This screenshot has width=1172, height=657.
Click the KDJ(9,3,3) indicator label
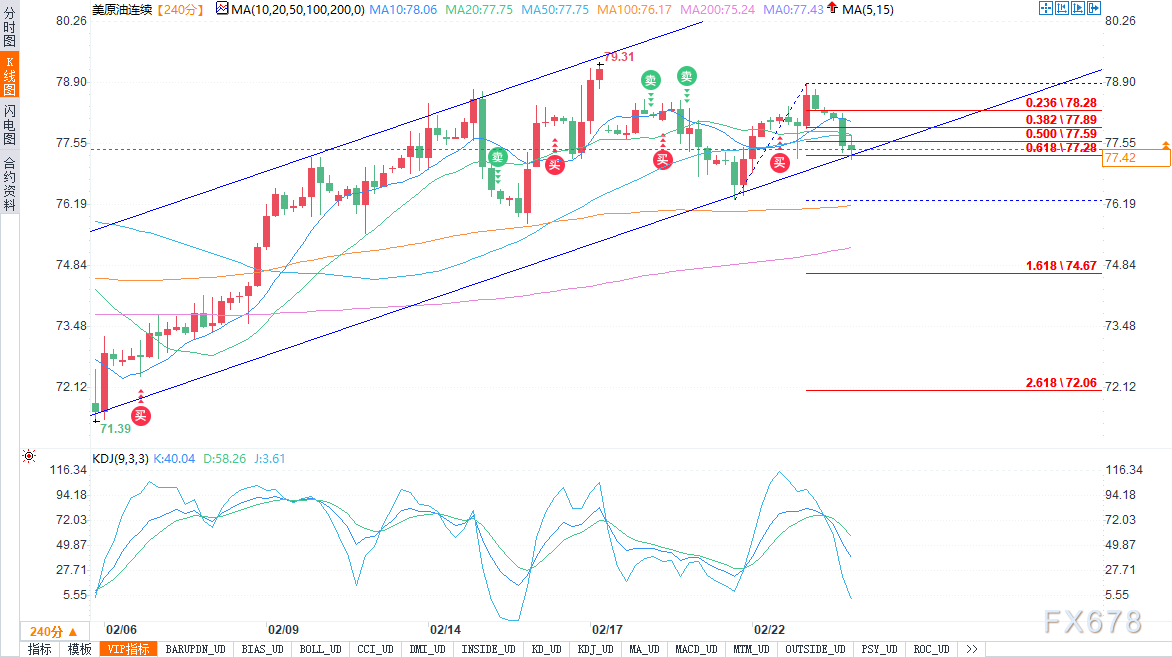point(120,458)
